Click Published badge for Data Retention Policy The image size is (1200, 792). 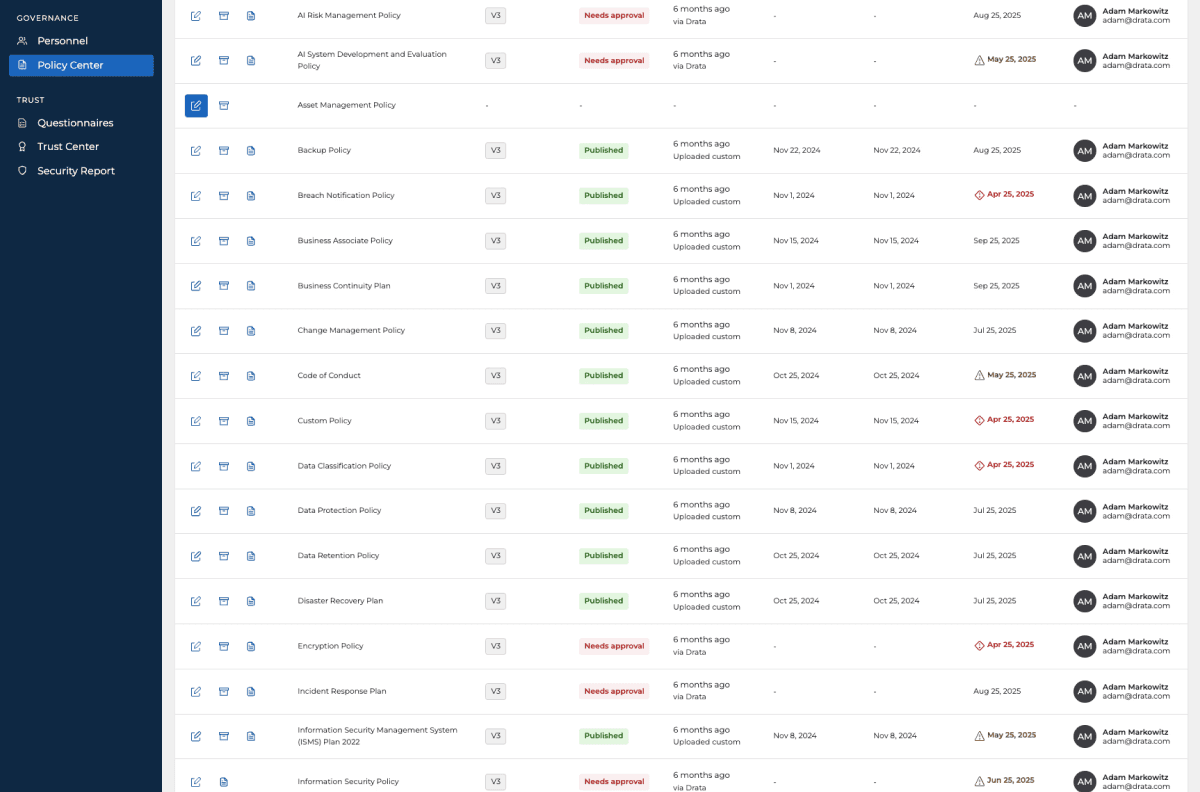pyautogui.click(x=604, y=556)
